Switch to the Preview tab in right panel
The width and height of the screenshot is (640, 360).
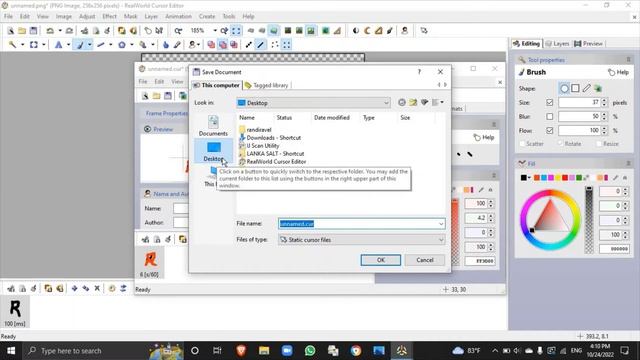(x=588, y=43)
